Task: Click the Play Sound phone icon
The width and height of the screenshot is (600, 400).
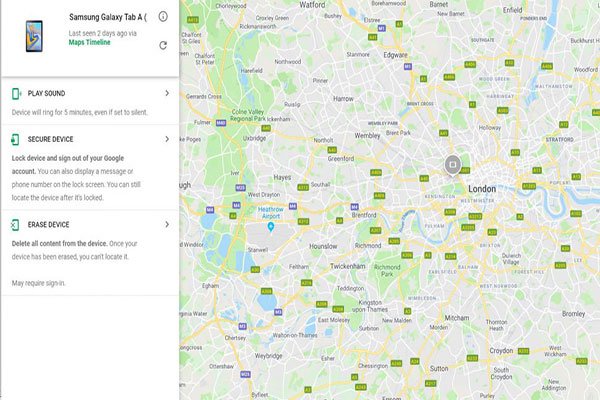Action: tap(16, 93)
